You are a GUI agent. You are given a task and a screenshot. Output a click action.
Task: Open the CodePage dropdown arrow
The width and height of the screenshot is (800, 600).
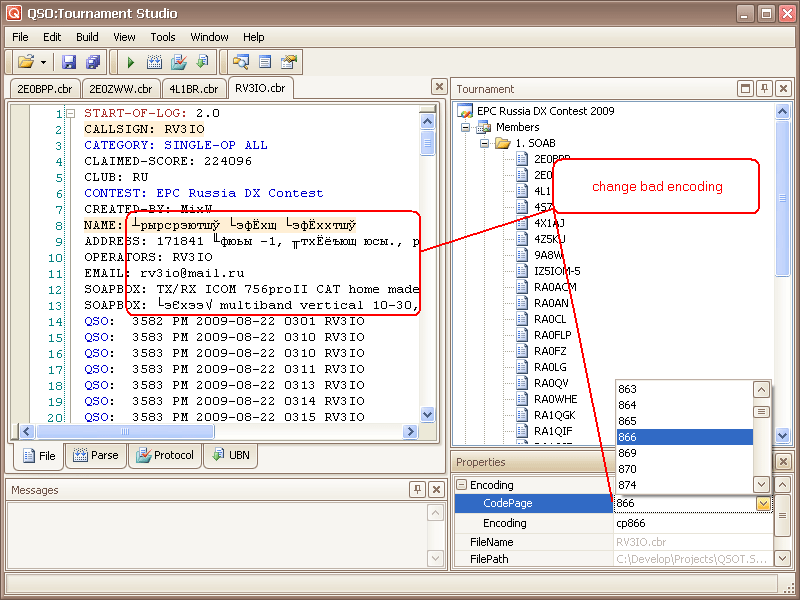click(x=763, y=505)
